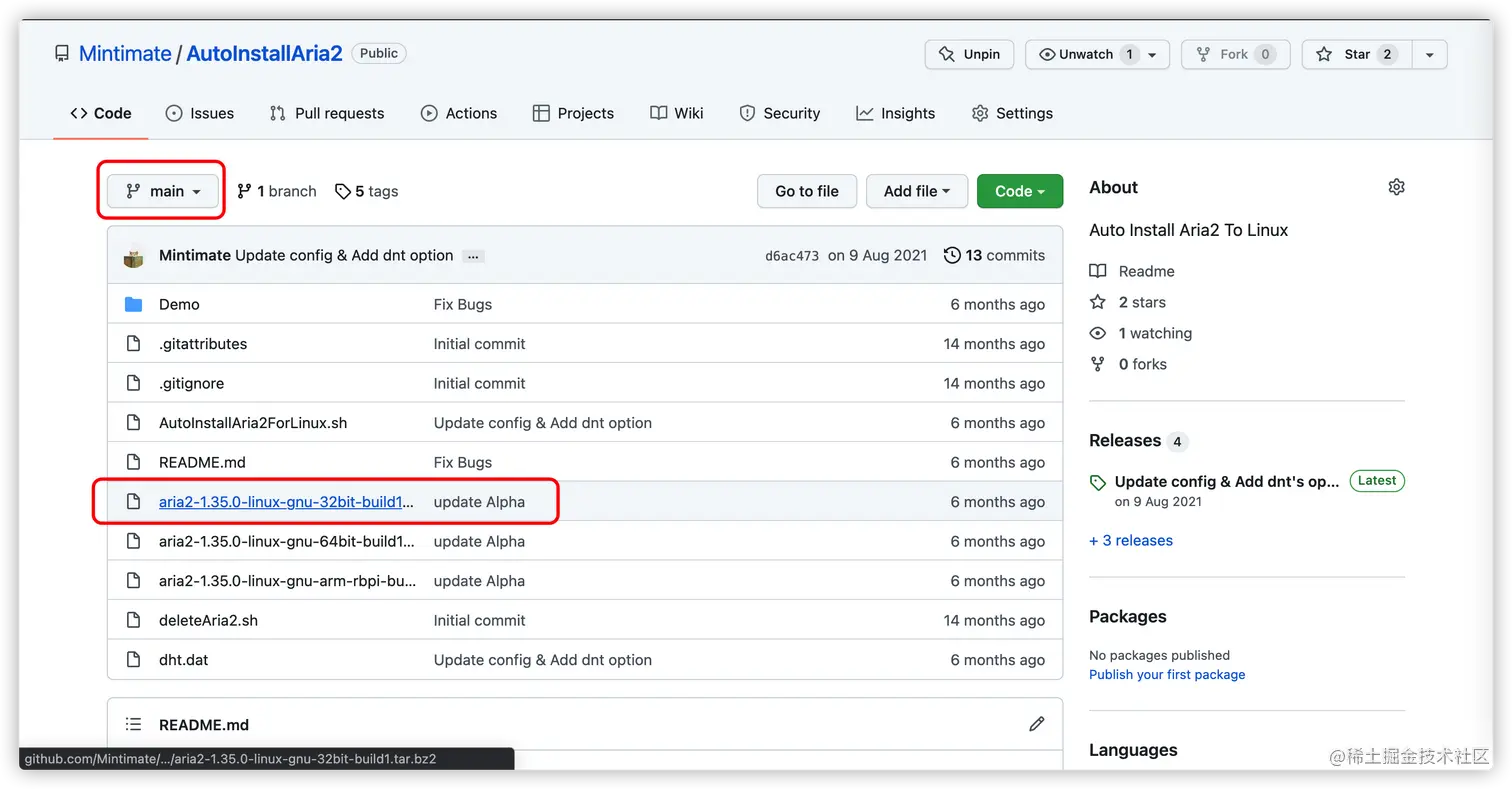Open the Add file dropdown

[x=917, y=191]
